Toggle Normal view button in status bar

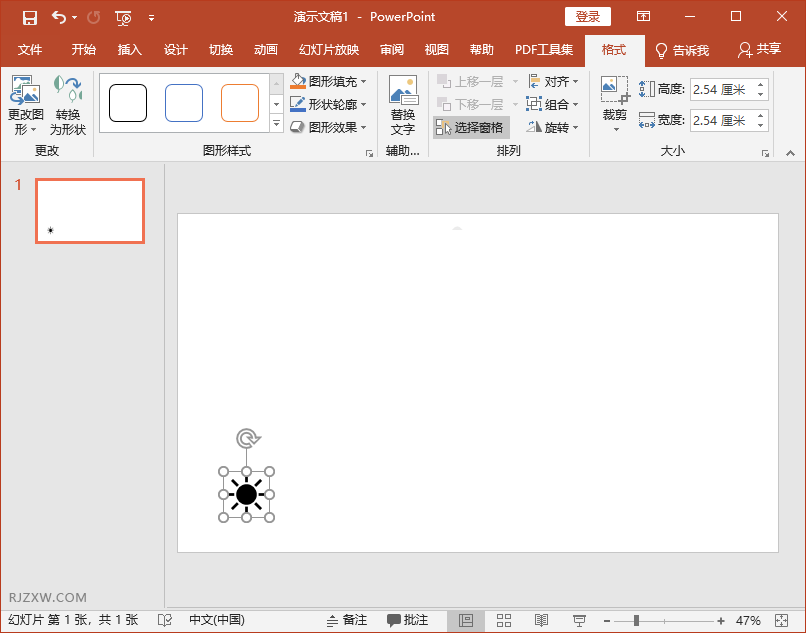[x=466, y=621]
